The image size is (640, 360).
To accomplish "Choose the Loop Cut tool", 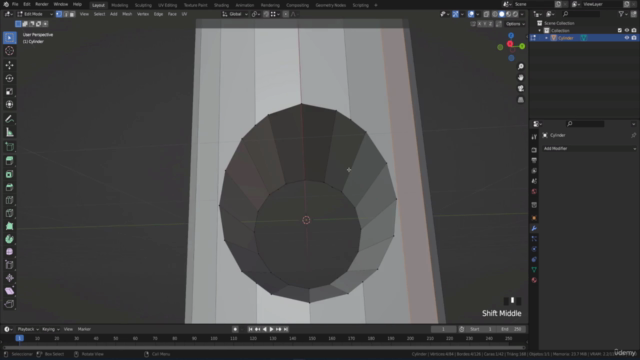I will (x=9, y=200).
